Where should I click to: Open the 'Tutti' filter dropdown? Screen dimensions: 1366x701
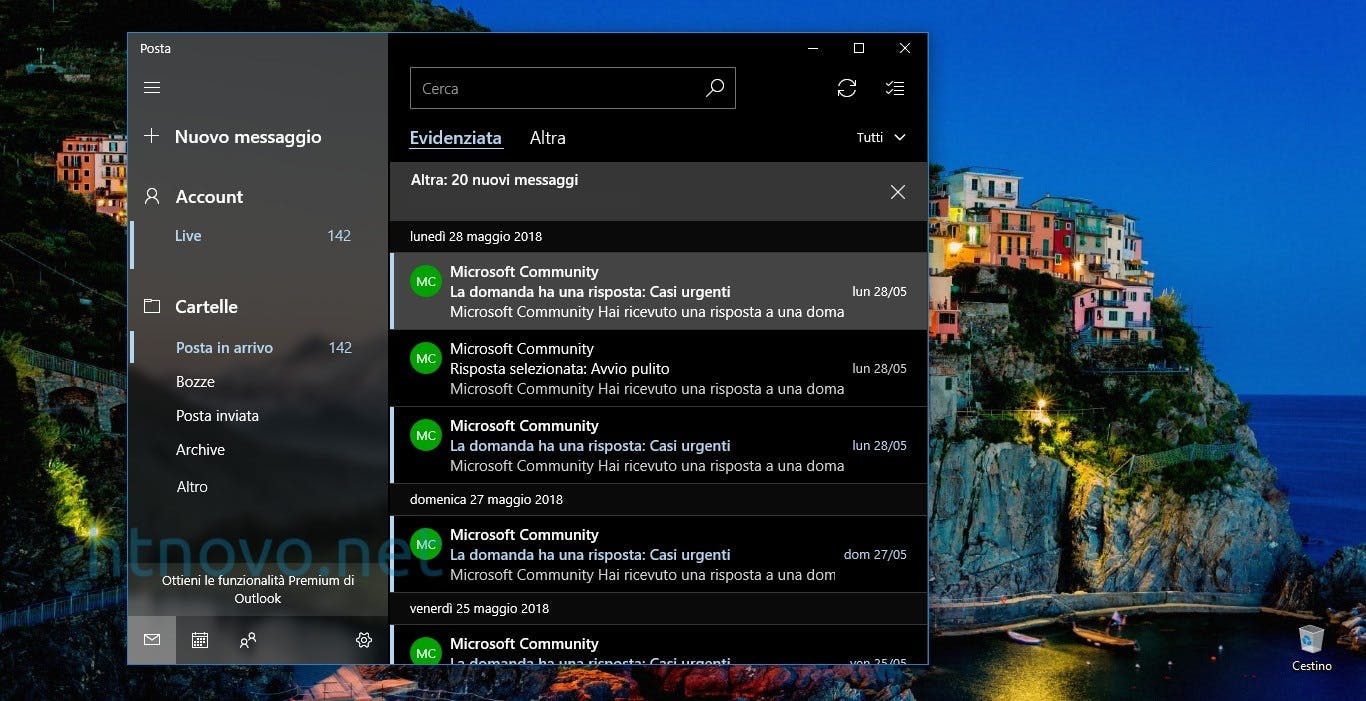880,137
